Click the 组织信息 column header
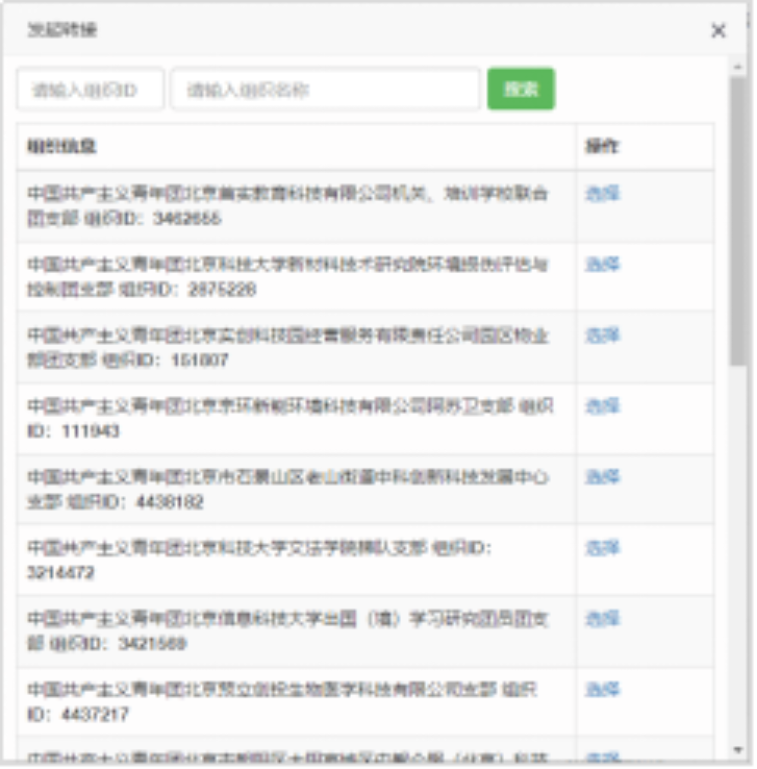Screen dimensions: 757x769 tap(62, 147)
